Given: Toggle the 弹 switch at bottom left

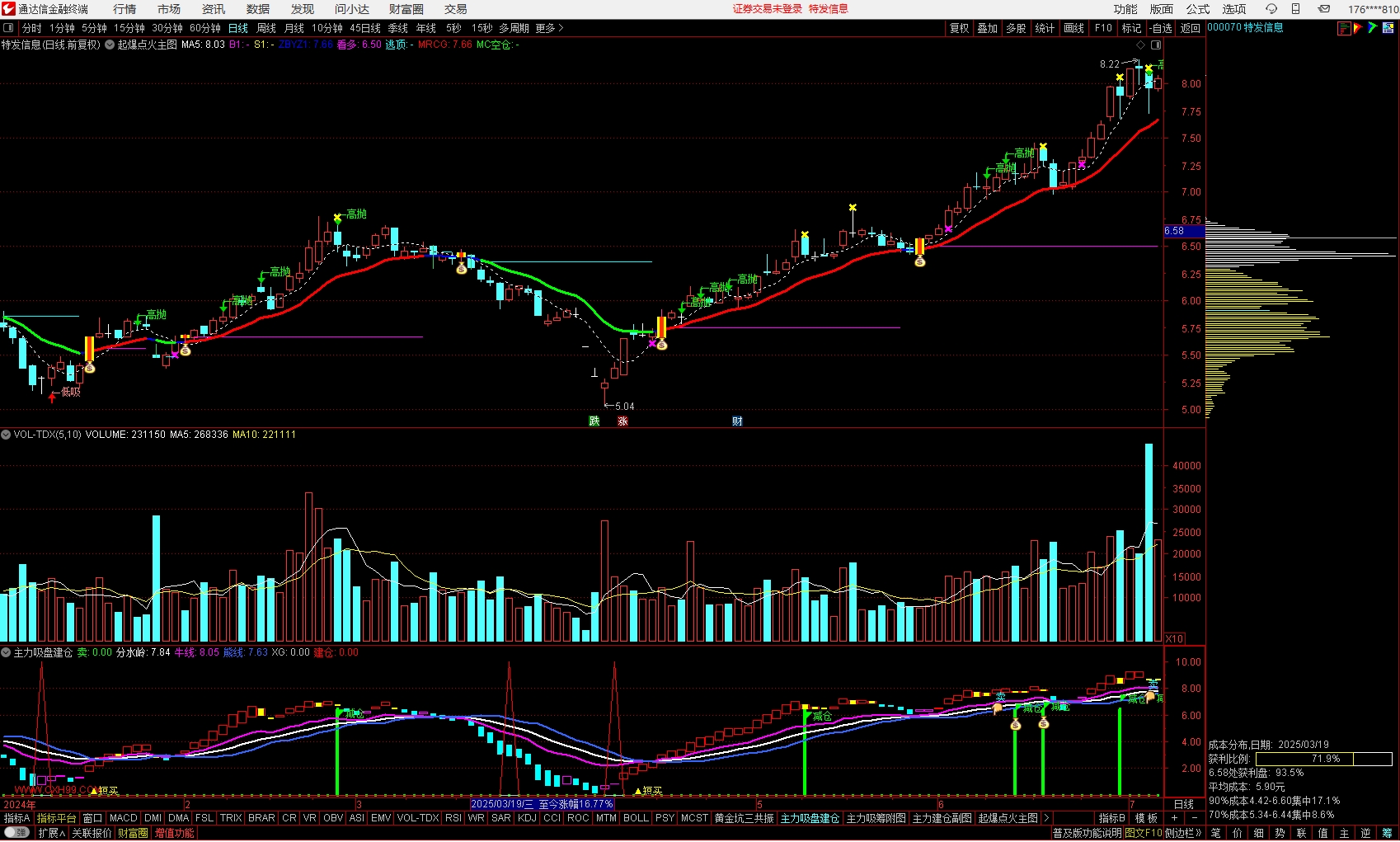Looking at the screenshot, I should coord(17,833).
